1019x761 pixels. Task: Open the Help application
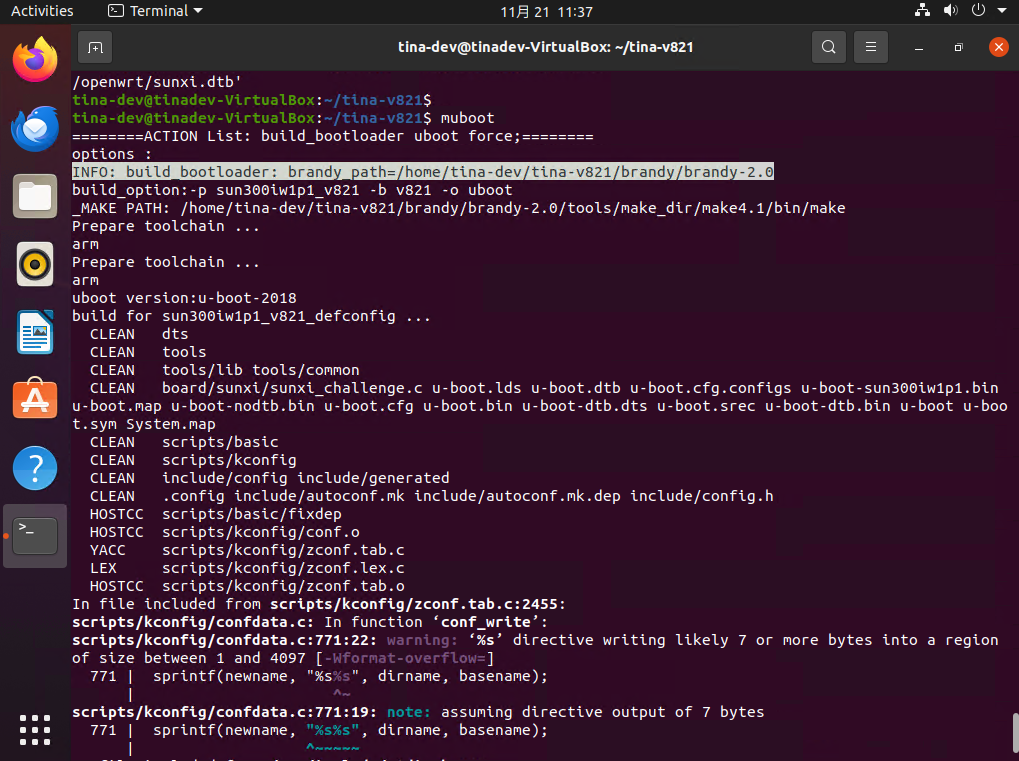pos(34,467)
